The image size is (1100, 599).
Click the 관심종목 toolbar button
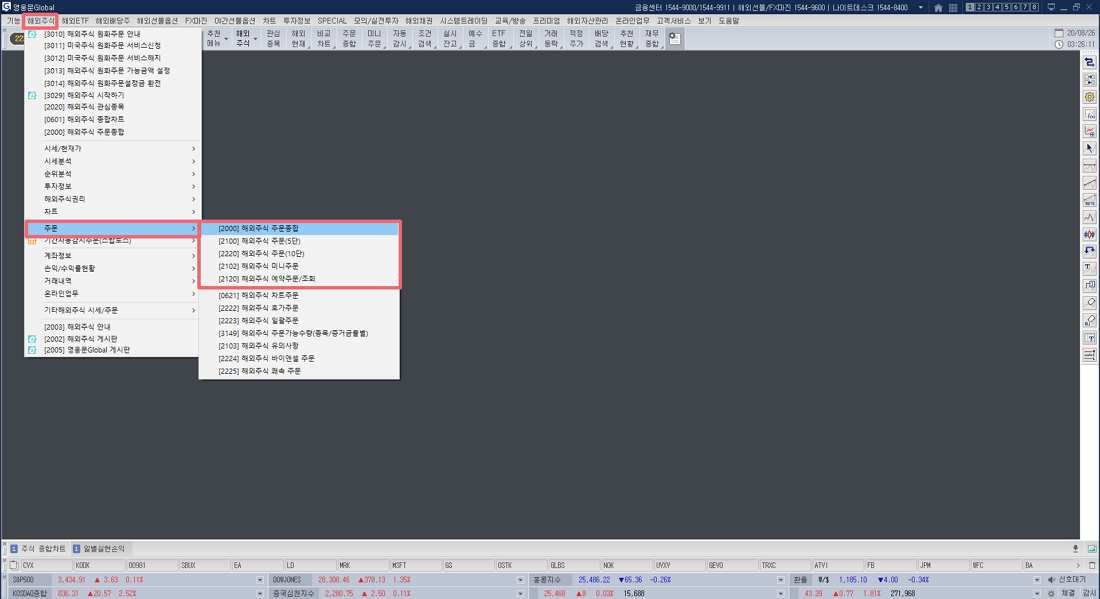[x=274, y=39]
